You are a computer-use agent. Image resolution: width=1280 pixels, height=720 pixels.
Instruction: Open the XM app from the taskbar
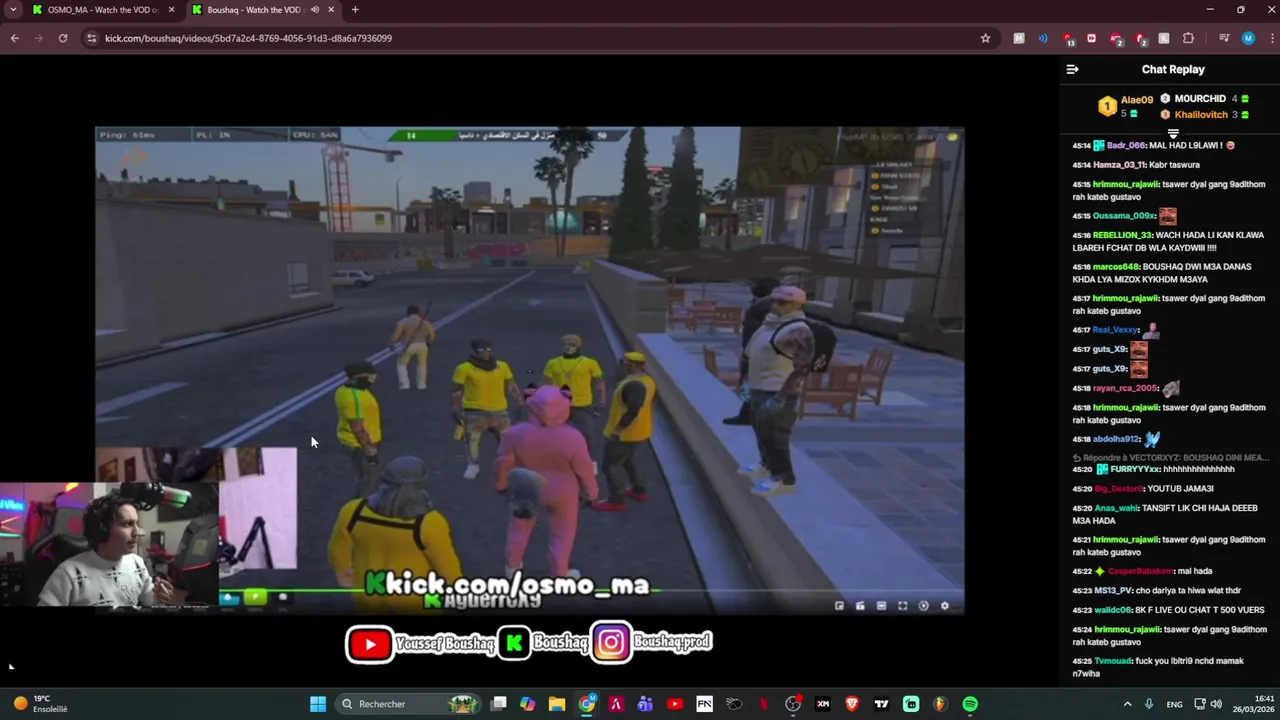click(823, 704)
